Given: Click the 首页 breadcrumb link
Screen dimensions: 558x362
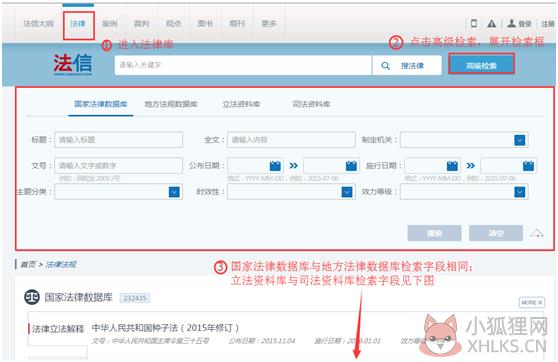Looking at the screenshot, I should [28, 264].
